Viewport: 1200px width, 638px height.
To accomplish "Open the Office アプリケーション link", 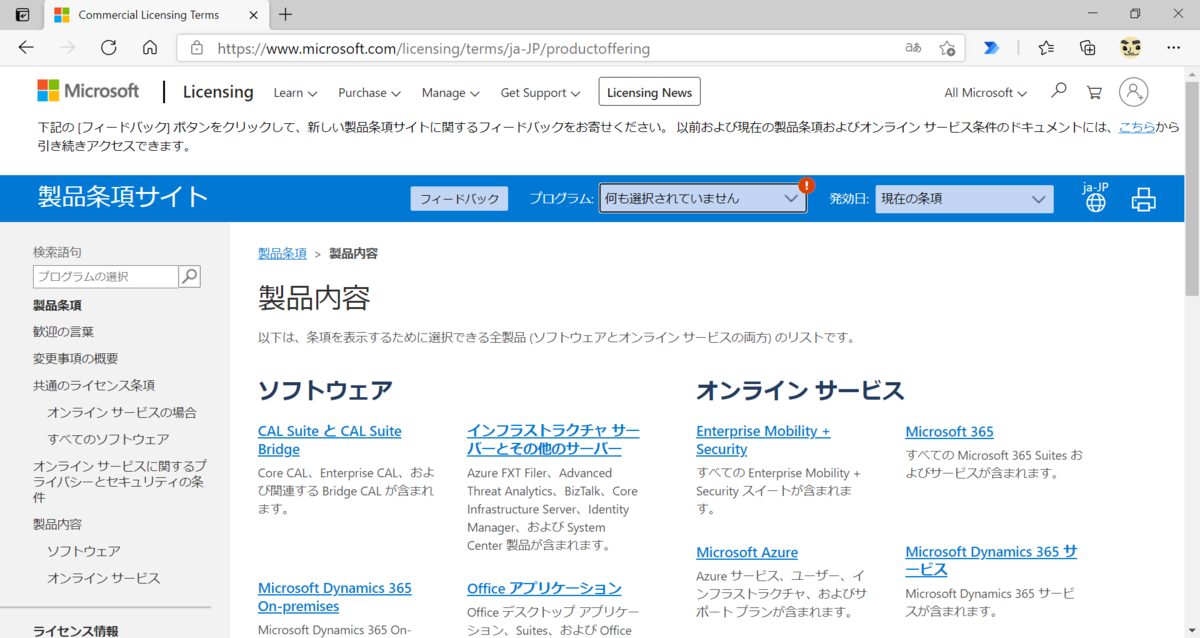I will 544,588.
